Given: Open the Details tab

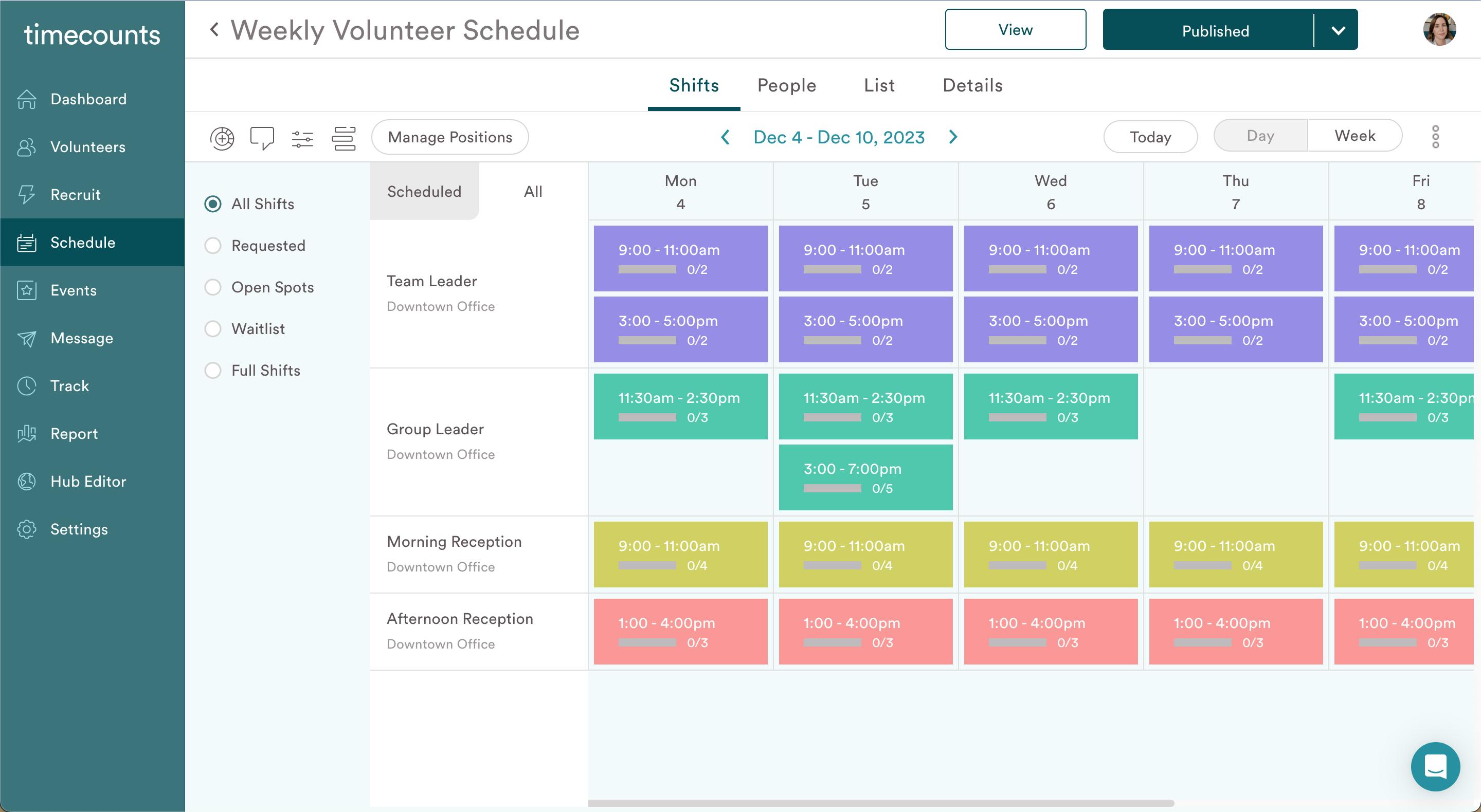Looking at the screenshot, I should tap(972, 85).
